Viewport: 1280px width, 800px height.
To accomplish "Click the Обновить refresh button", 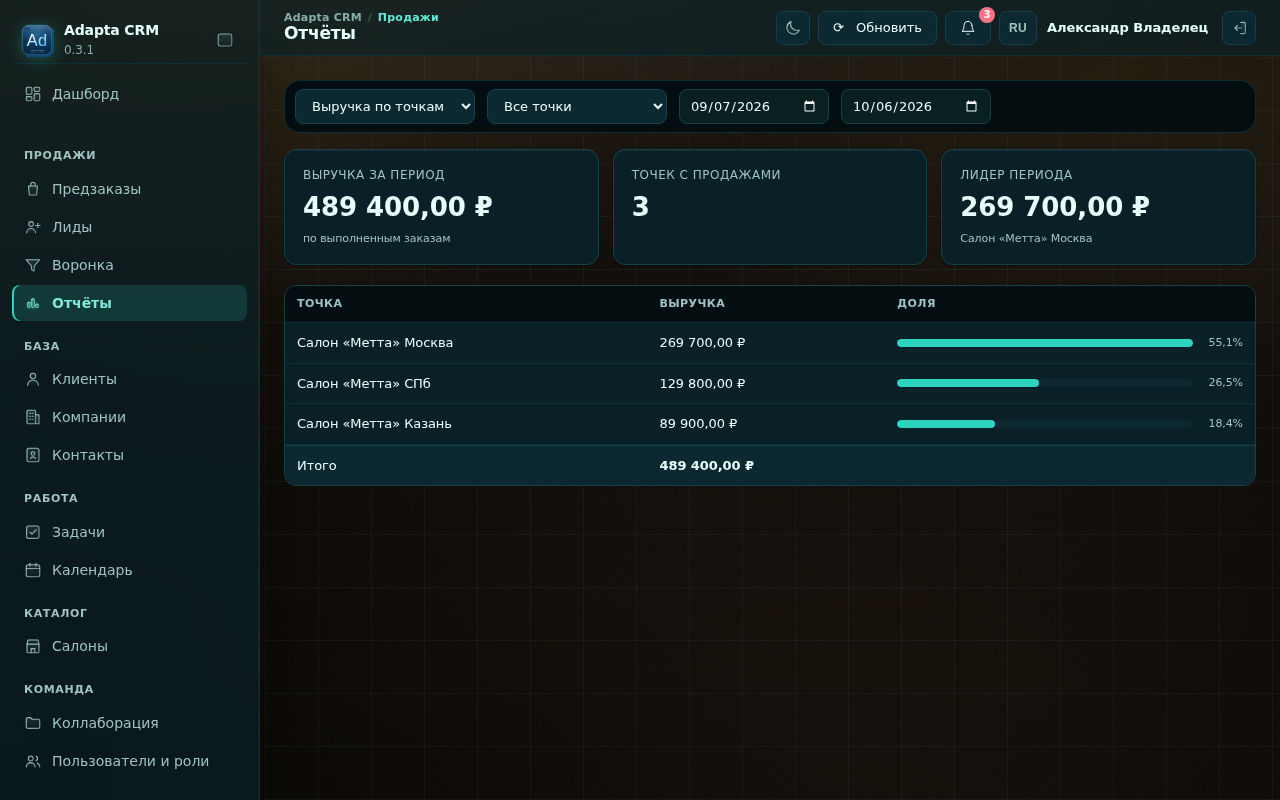I will (x=877, y=28).
